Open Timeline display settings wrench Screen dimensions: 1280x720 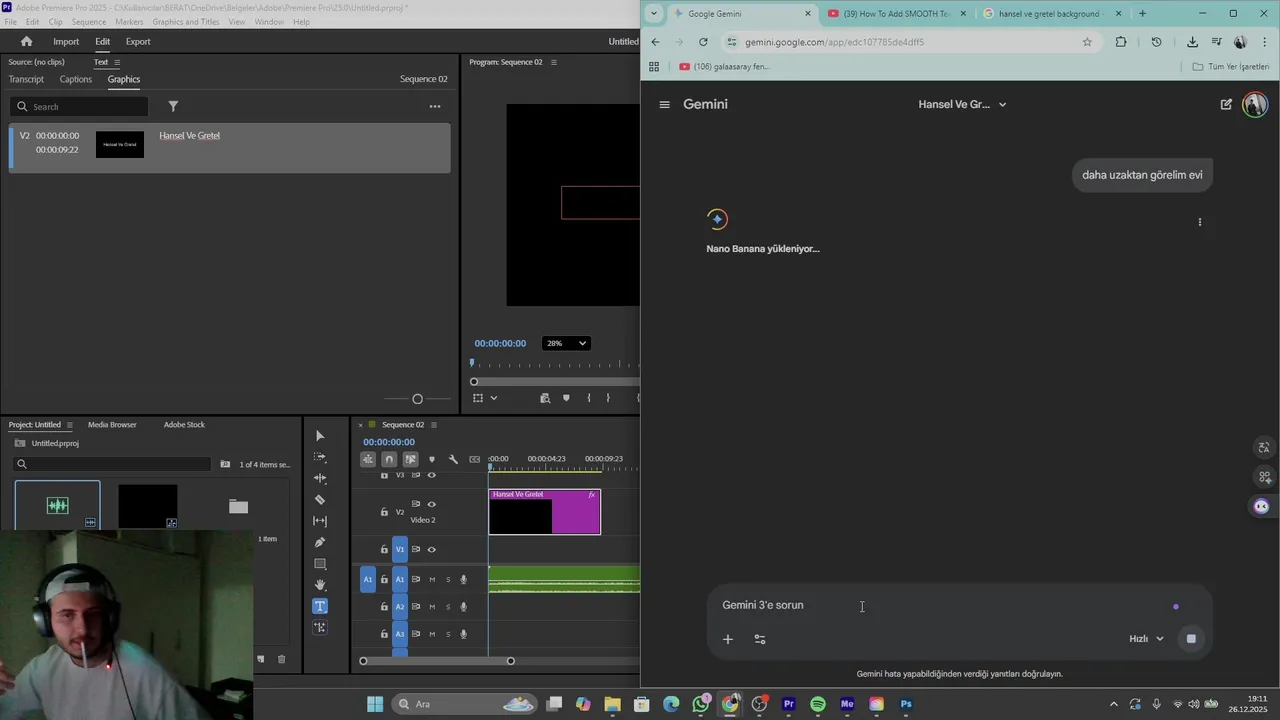tap(453, 459)
